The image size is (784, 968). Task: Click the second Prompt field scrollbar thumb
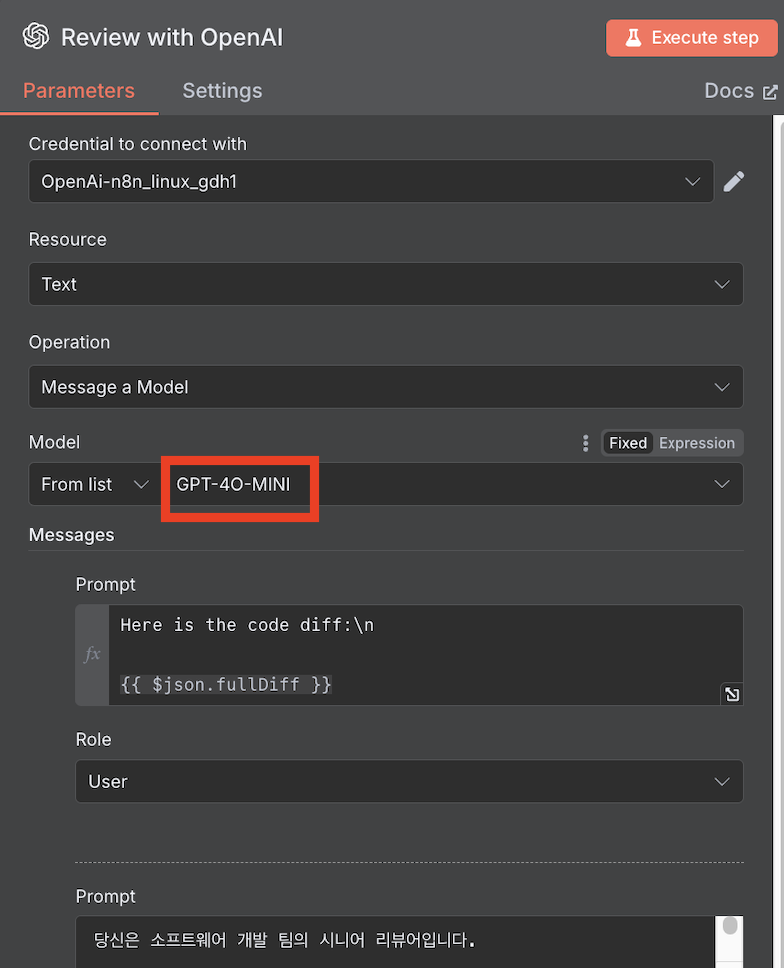coord(730,925)
